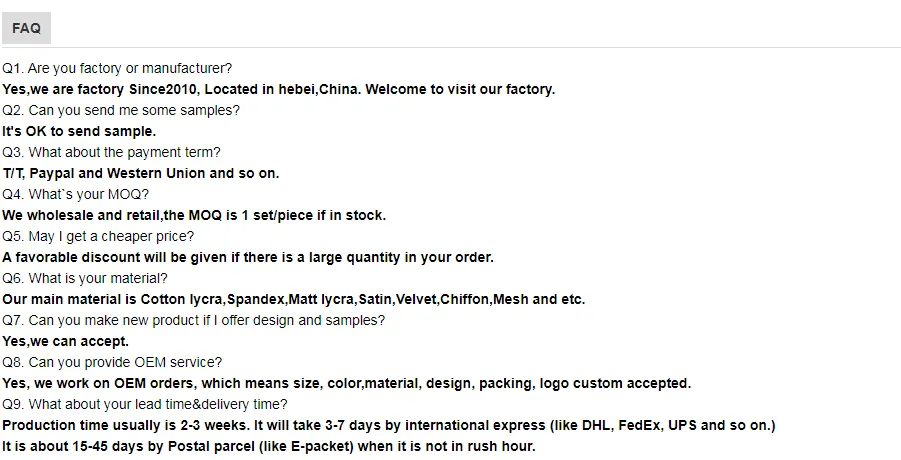Open the FAQ tab
This screenshot has width=901, height=460.
[26, 28]
